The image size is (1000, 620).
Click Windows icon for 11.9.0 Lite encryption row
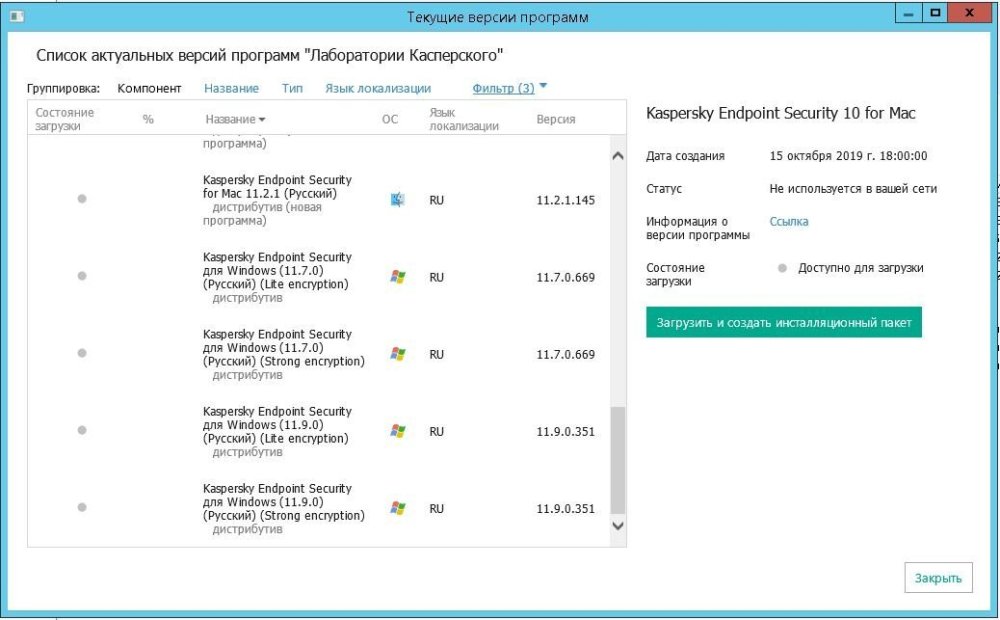click(x=398, y=431)
